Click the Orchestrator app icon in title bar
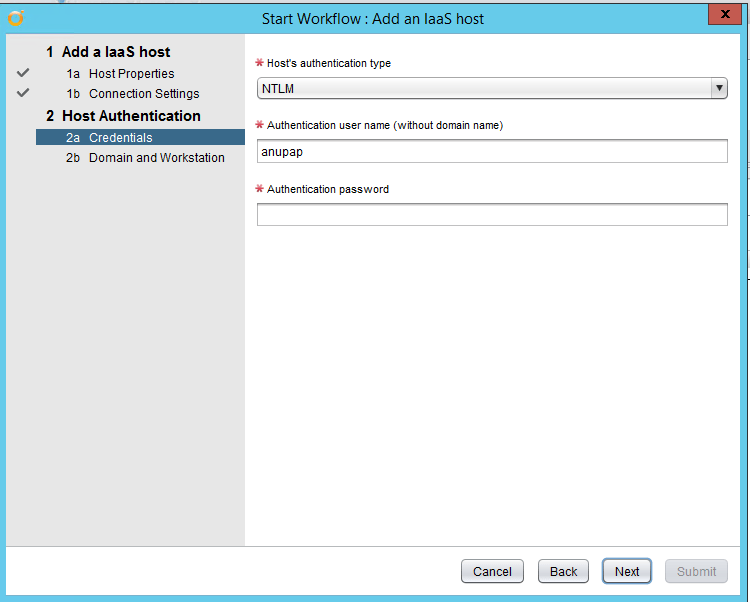Screen dimensions: 750x602 pos(15,18)
